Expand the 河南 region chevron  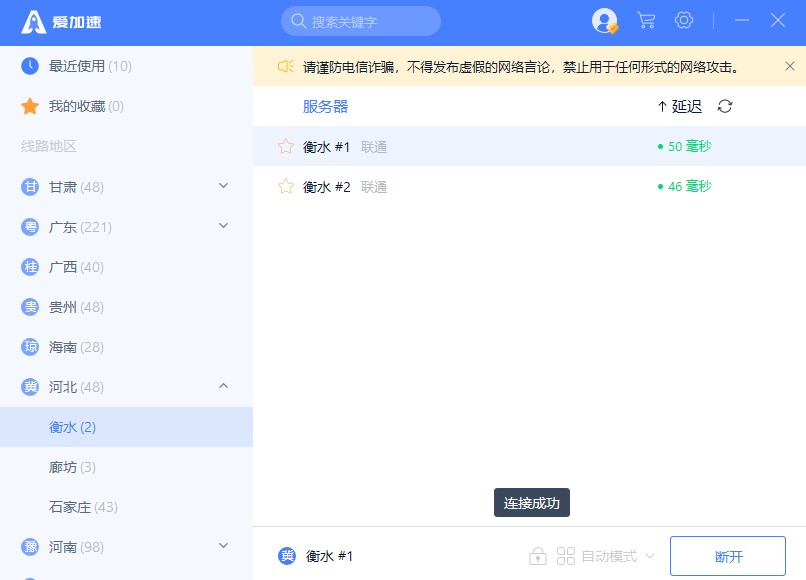point(223,546)
